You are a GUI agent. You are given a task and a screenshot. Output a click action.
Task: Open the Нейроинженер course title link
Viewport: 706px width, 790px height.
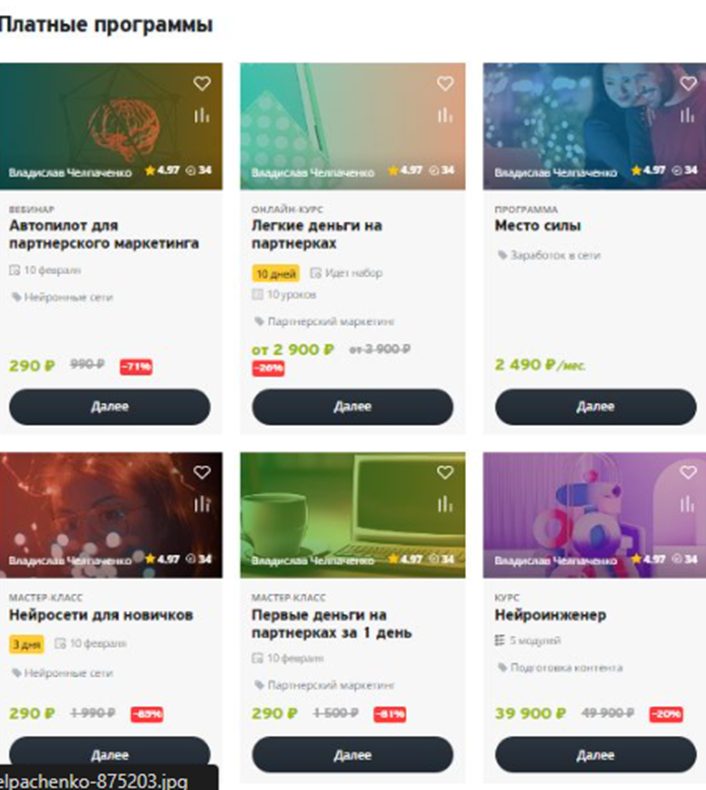(x=550, y=615)
